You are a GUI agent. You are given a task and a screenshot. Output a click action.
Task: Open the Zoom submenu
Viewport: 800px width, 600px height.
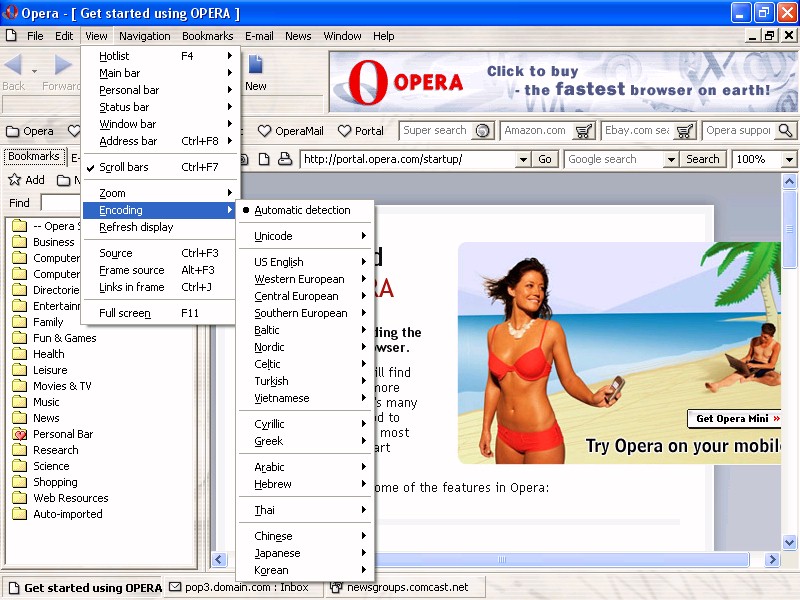pyautogui.click(x=159, y=193)
